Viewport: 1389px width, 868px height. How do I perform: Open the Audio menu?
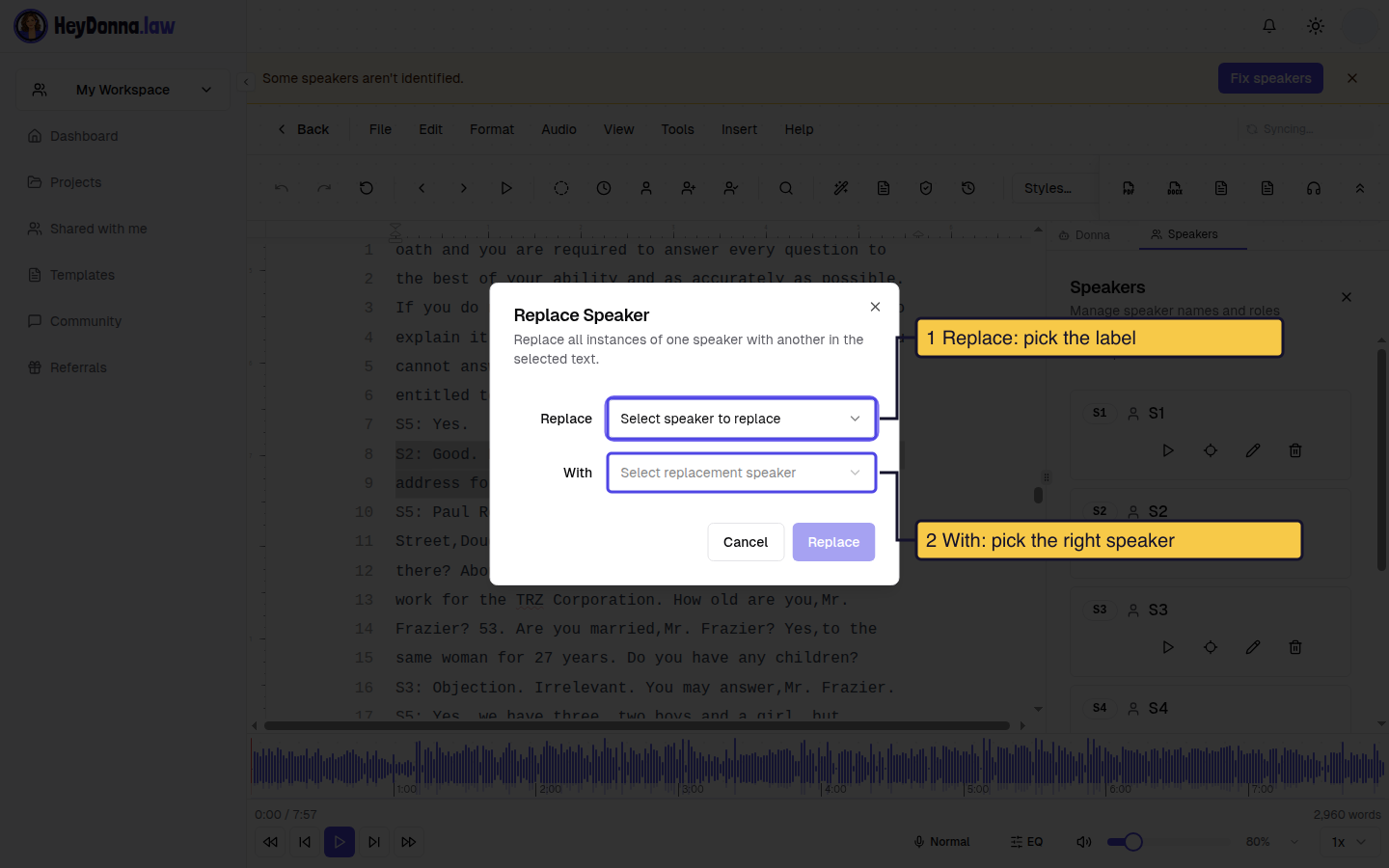coord(558,129)
